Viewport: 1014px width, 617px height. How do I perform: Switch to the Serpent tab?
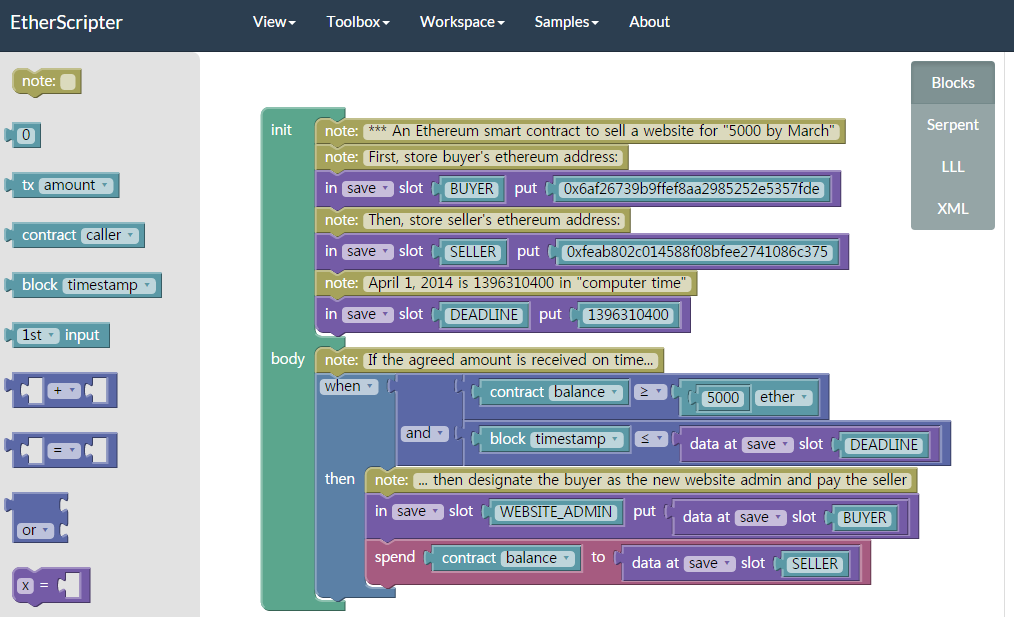(952, 125)
